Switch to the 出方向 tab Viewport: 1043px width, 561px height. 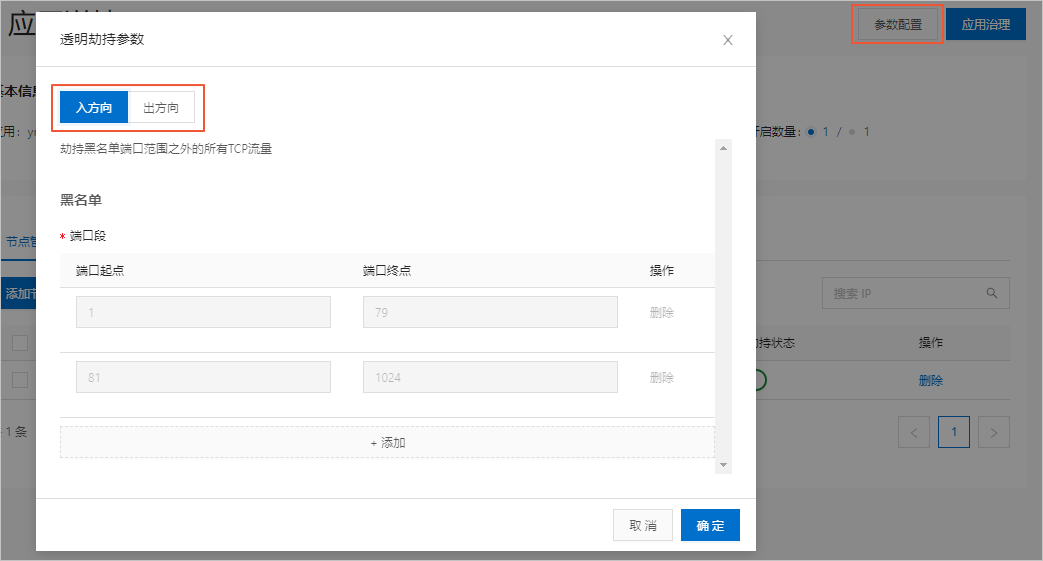(x=161, y=108)
